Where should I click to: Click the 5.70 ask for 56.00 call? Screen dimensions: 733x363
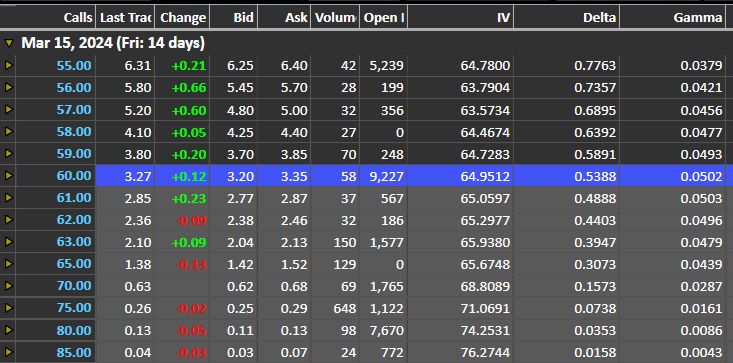[x=294, y=88]
